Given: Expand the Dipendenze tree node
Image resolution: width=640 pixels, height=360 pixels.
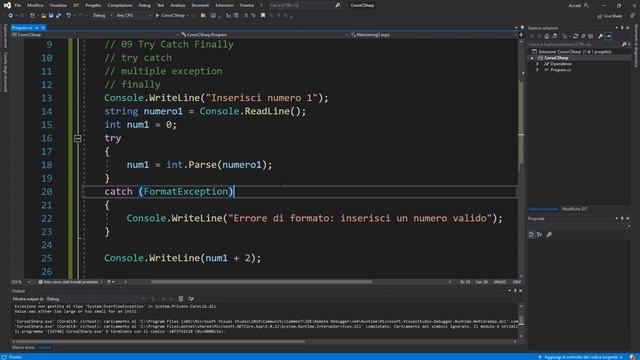Looking at the screenshot, I should pos(538,64).
